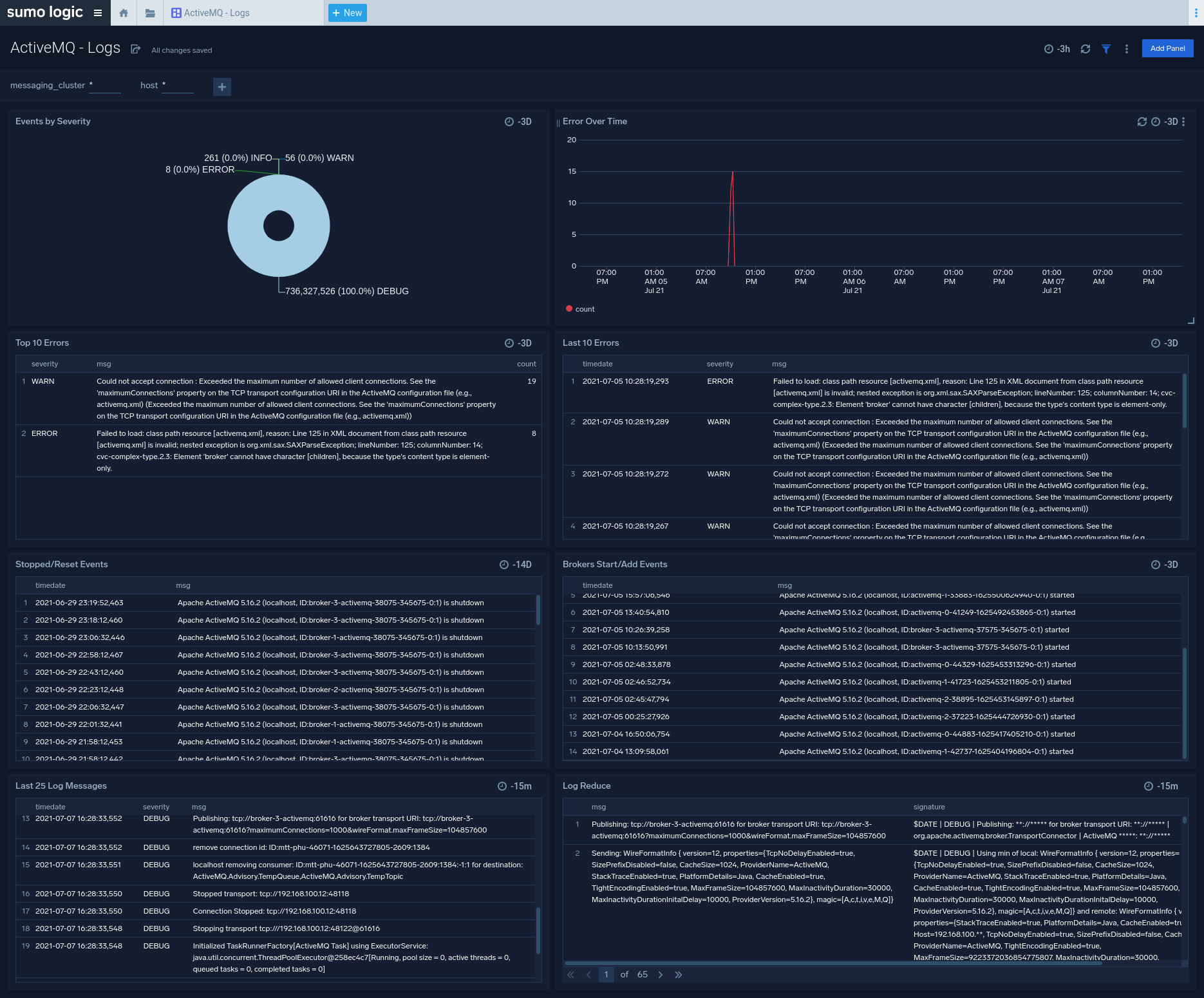Open the dashboard filter icon
This screenshot has height=998, width=1204.
(x=1106, y=48)
